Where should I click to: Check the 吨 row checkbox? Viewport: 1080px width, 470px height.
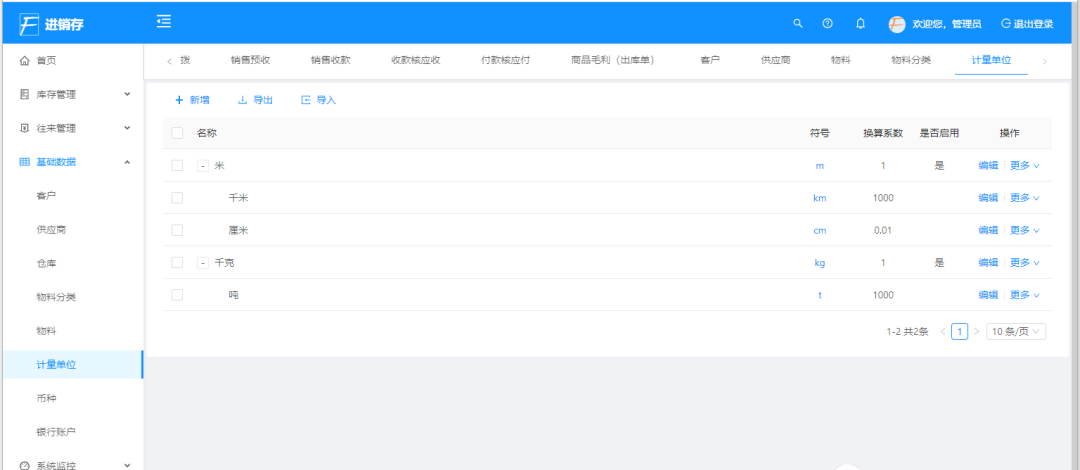click(x=177, y=295)
